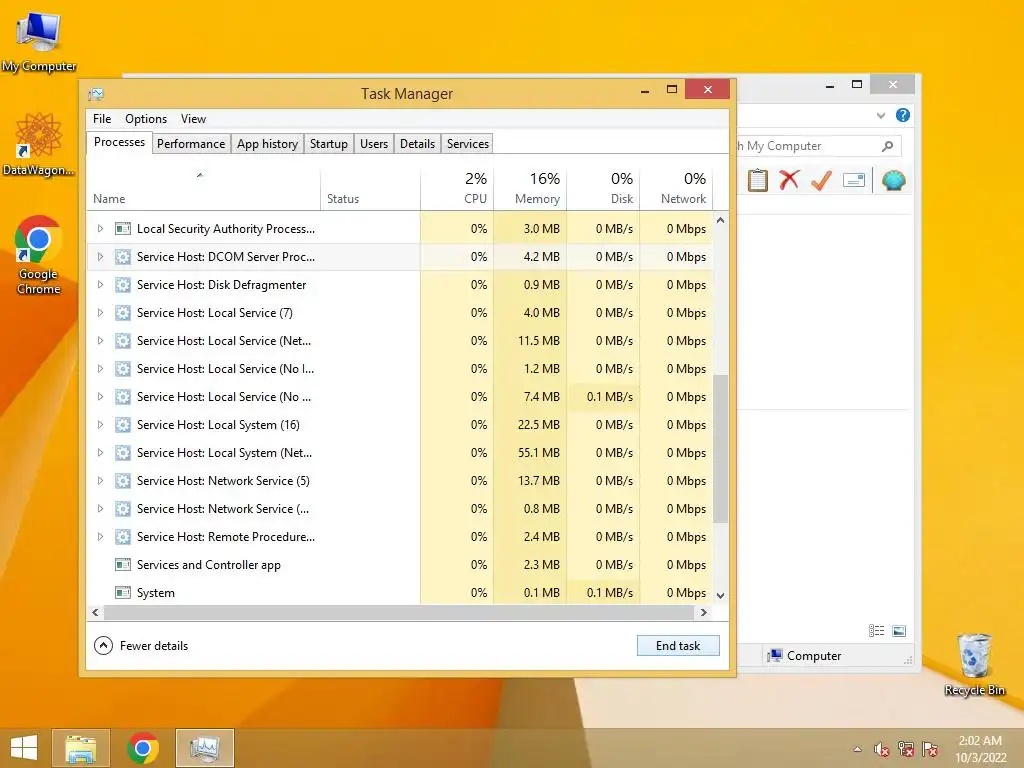Click Fewer details toggle
1024x768 pixels.
[141, 646]
